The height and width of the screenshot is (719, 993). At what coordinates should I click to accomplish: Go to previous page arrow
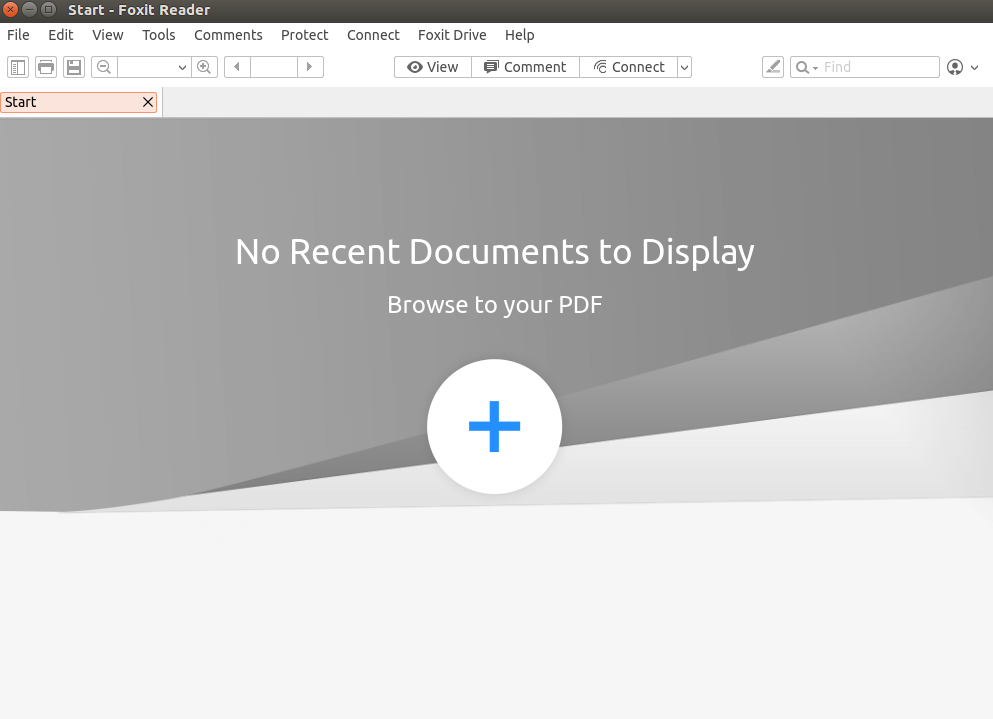[237, 67]
